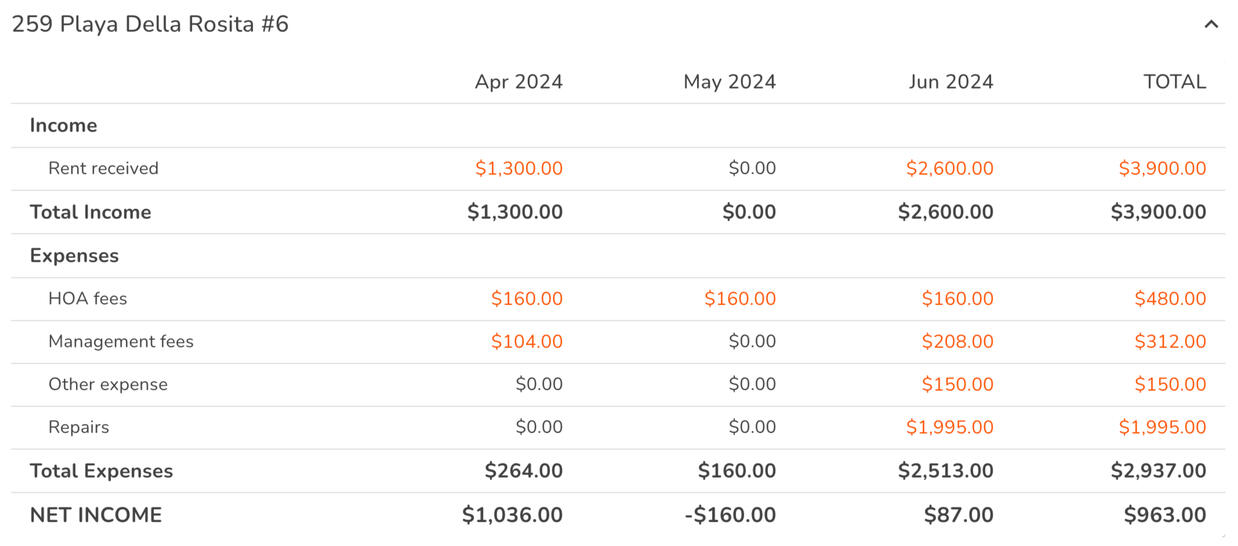Open June 2024 other expense $150.00
The height and width of the screenshot is (546, 1238).
(x=957, y=385)
